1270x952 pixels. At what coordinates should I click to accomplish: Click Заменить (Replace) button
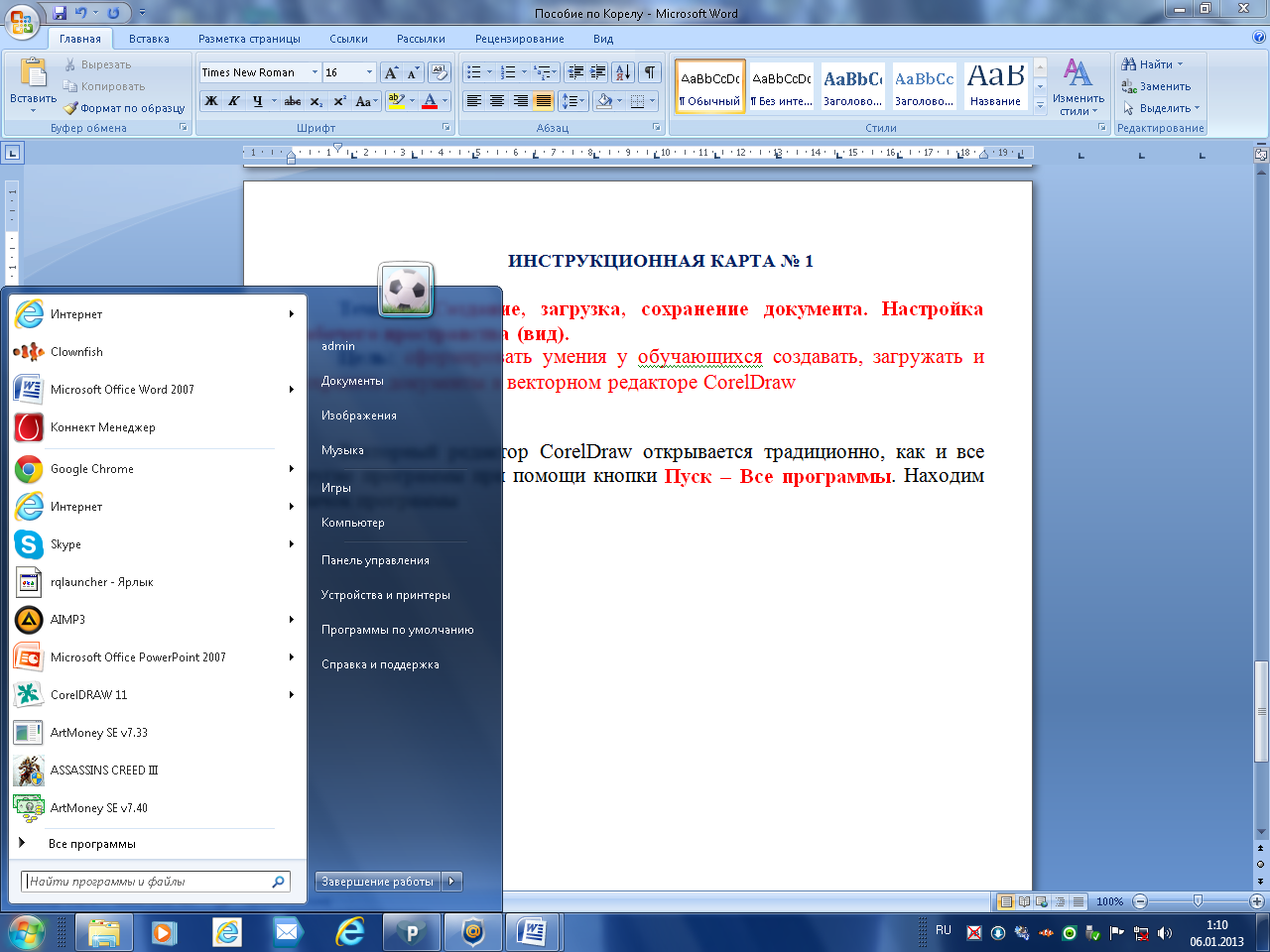tap(1156, 86)
